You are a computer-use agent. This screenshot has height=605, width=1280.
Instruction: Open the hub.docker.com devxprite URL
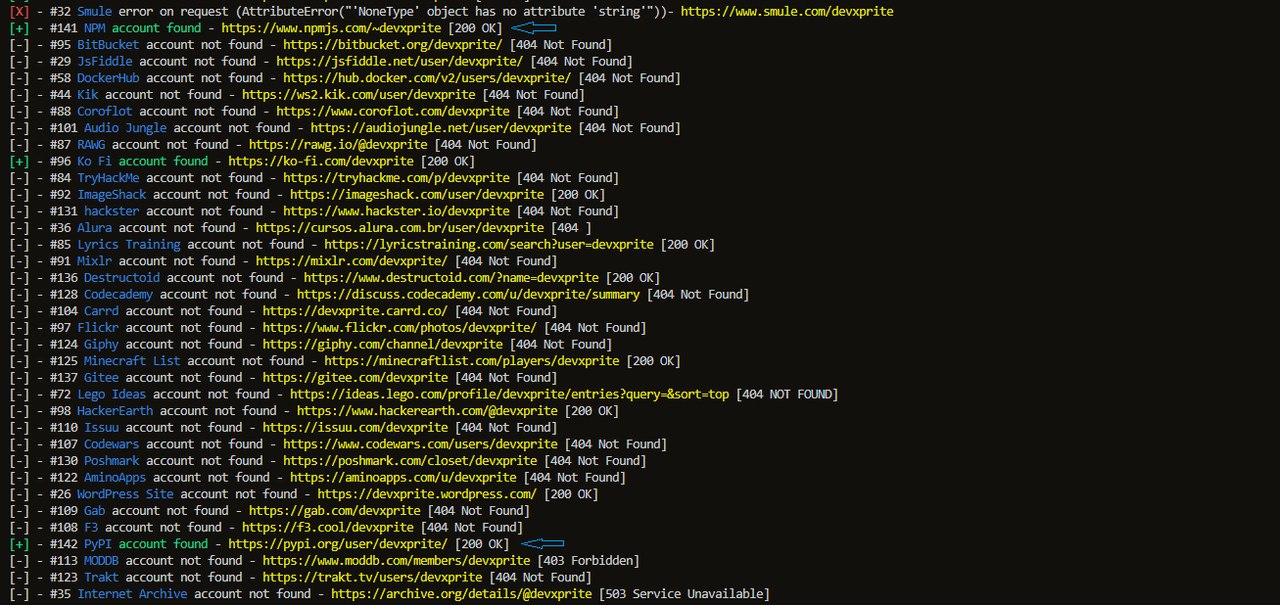point(427,78)
